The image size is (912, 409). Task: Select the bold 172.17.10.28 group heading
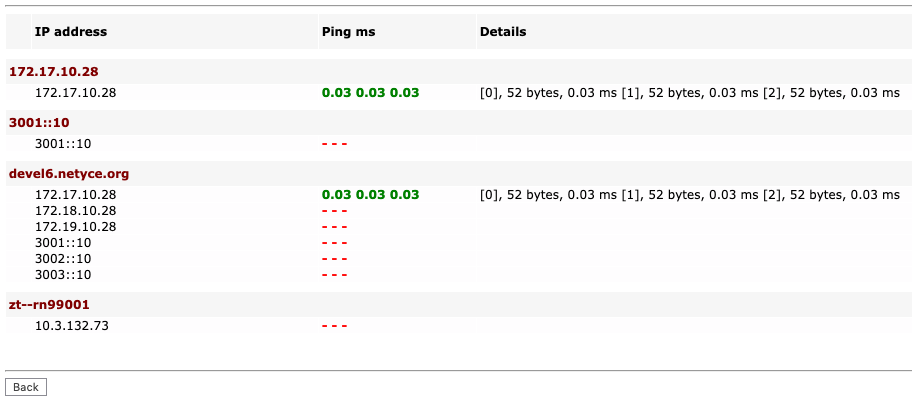click(53, 72)
